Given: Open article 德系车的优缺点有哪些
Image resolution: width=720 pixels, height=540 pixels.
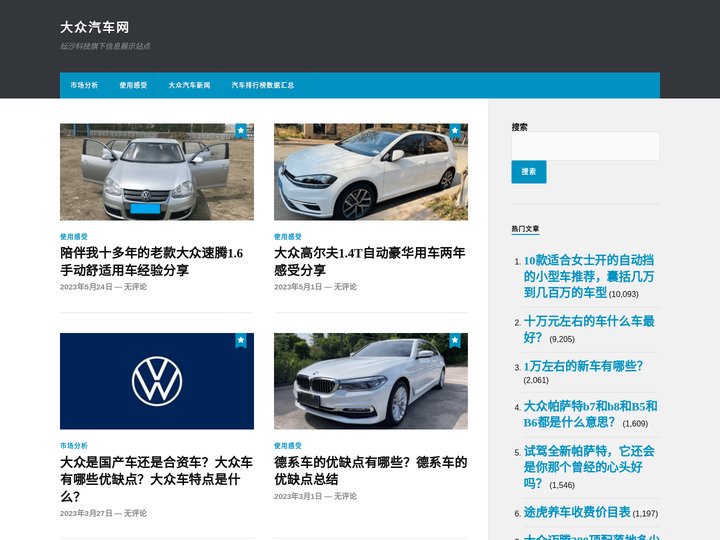Looking at the screenshot, I should point(371,471).
